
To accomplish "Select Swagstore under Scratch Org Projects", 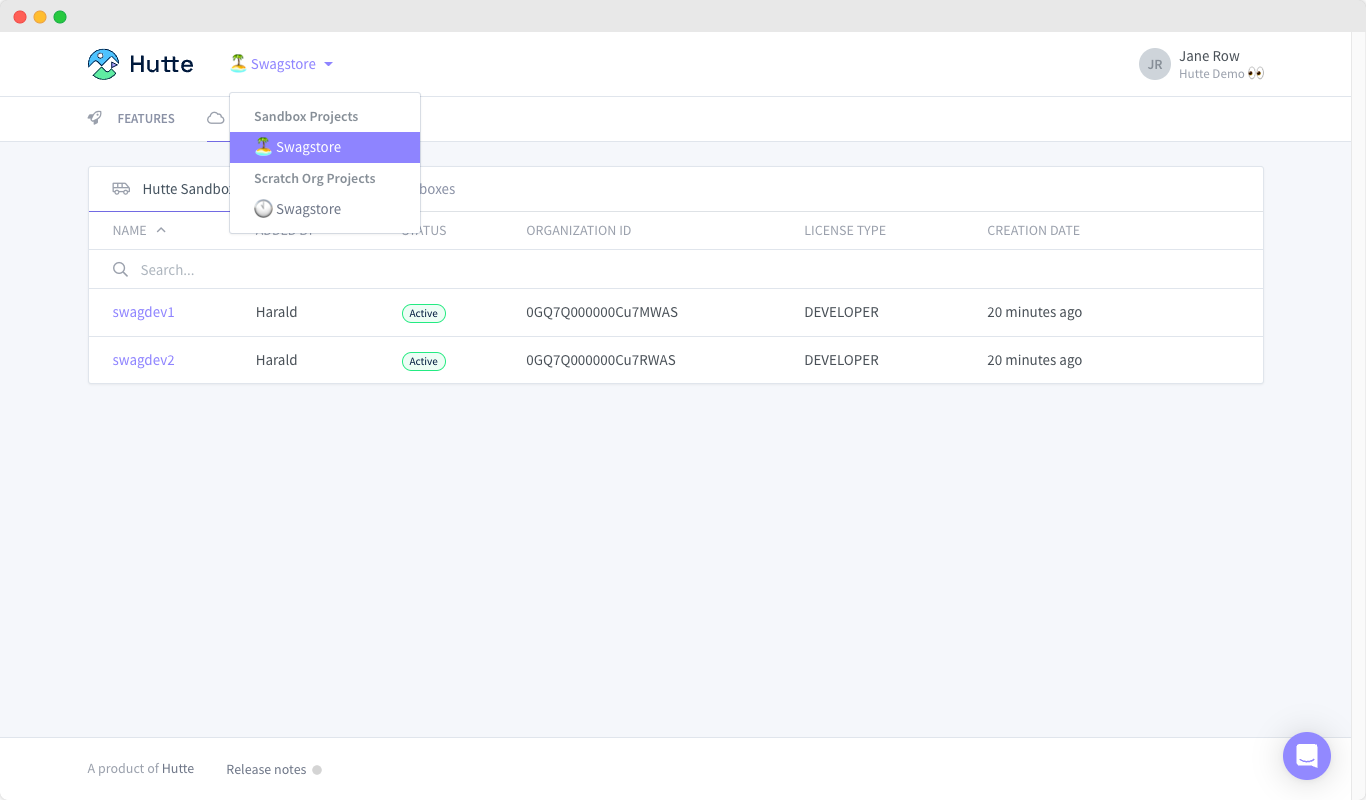I will 325,209.
